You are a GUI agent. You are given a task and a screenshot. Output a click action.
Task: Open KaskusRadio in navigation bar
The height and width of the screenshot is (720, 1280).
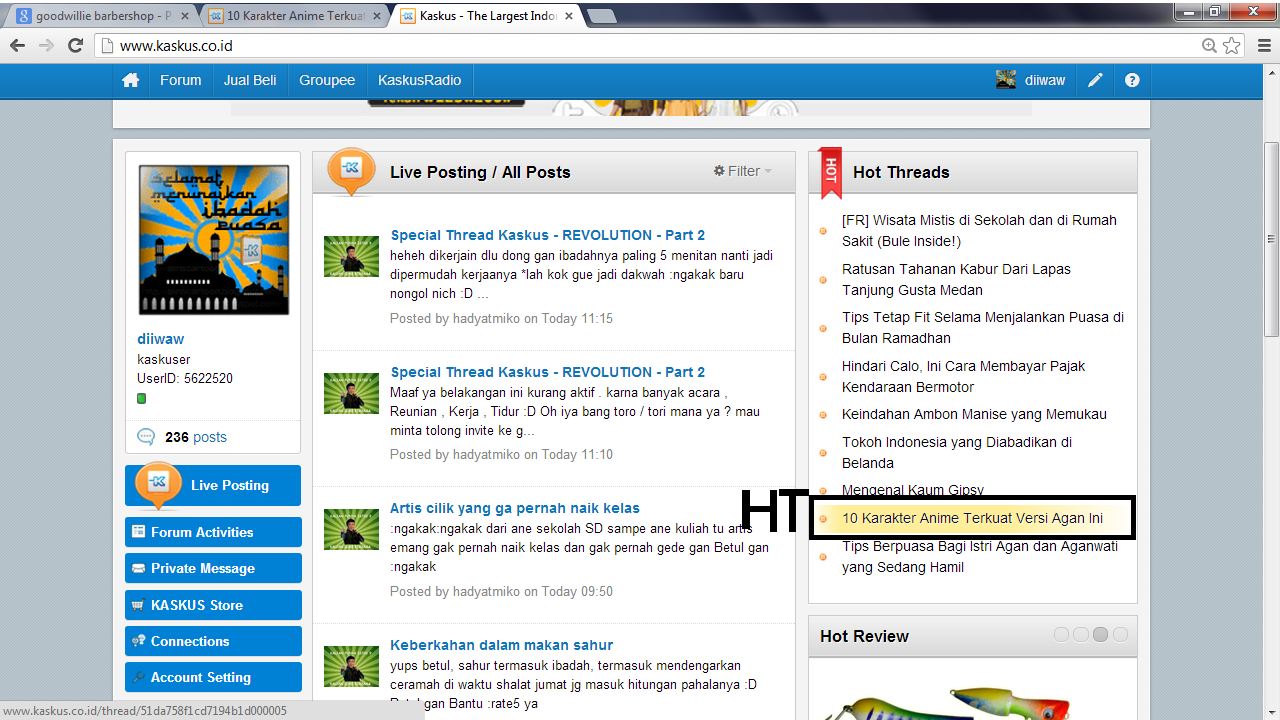point(419,80)
